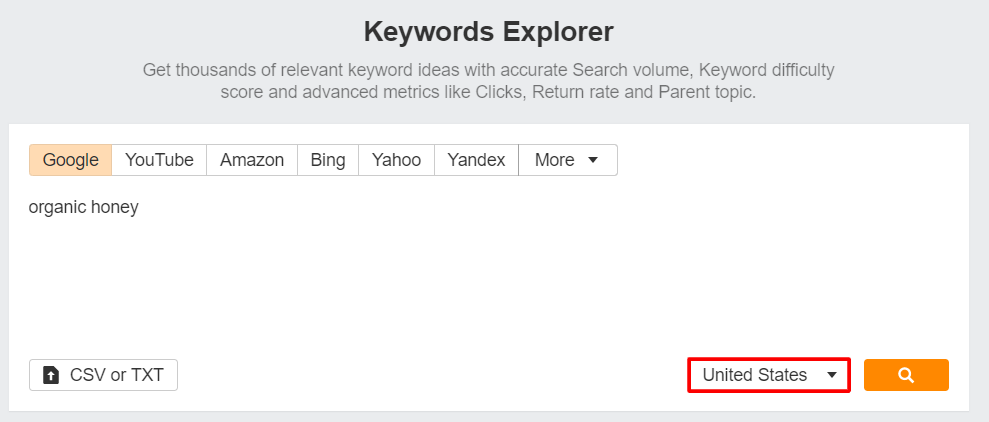Click the upload icon beside CSV or TXT
This screenshot has height=422, width=989.
coord(52,375)
